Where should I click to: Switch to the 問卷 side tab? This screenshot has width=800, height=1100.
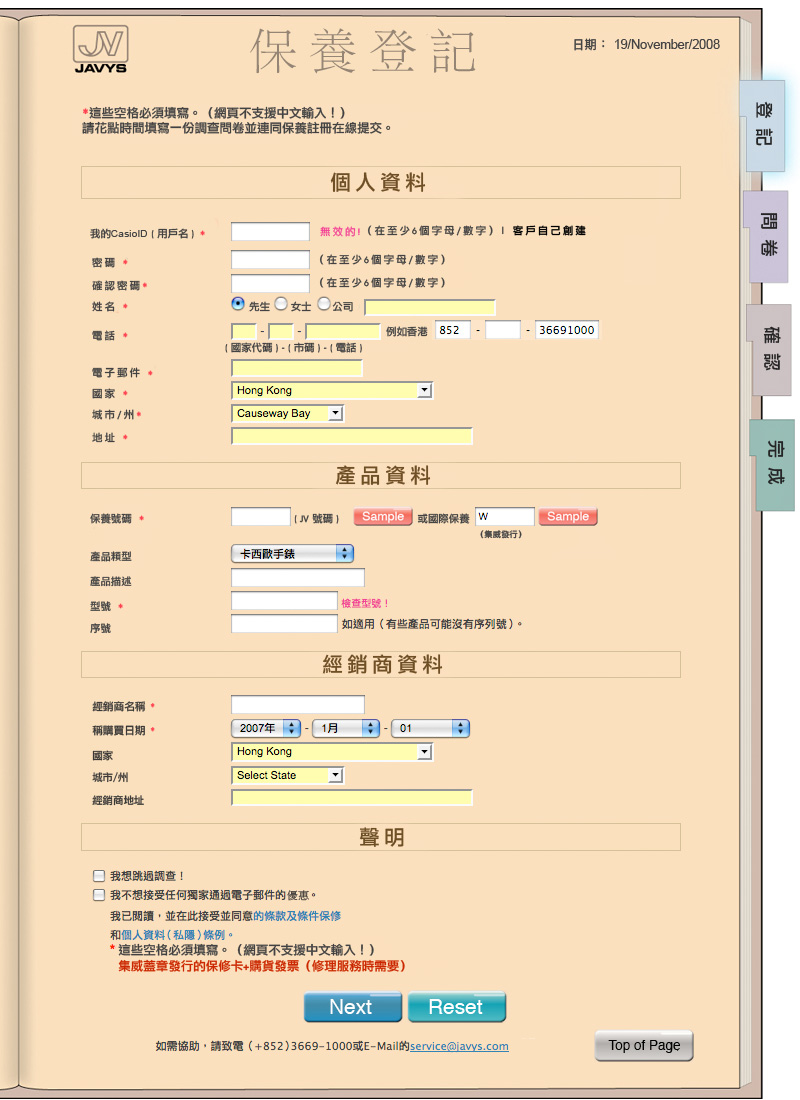click(x=767, y=236)
